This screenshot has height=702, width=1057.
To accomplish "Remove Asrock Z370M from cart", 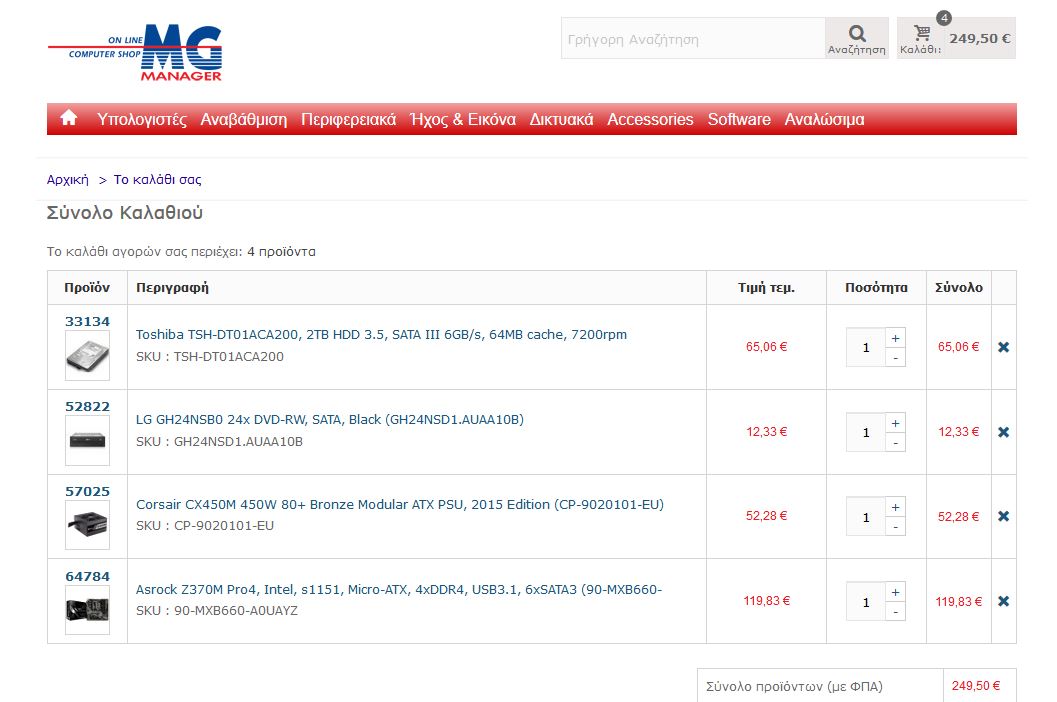I will click(1004, 601).
